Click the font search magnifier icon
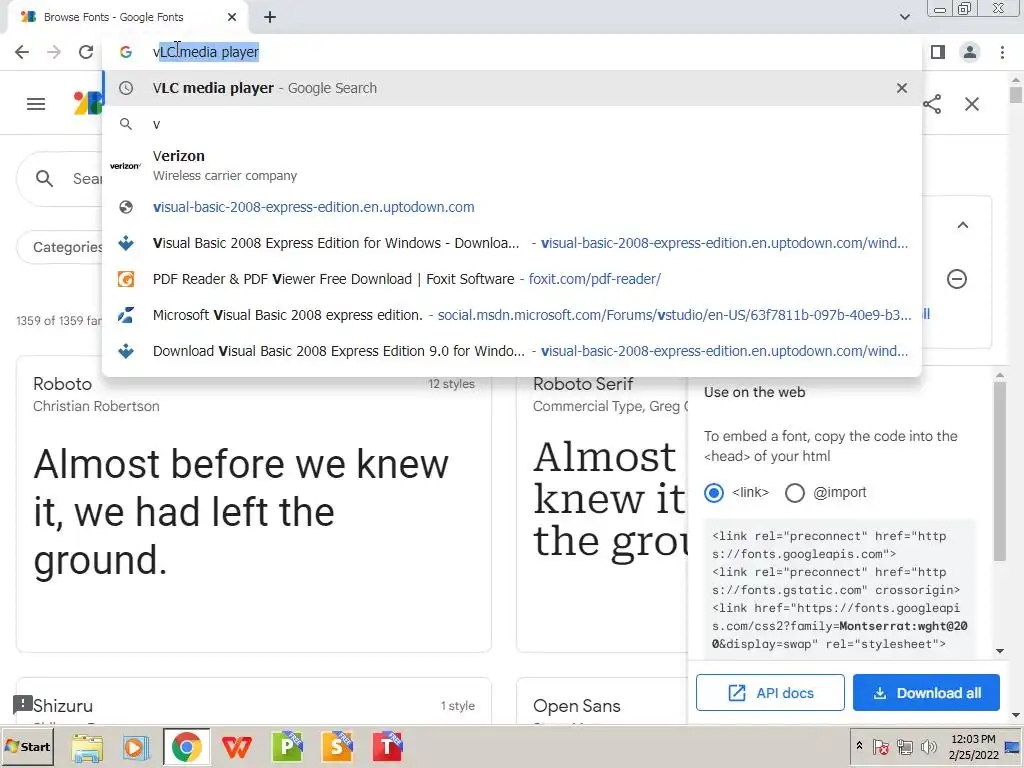 coord(44,178)
